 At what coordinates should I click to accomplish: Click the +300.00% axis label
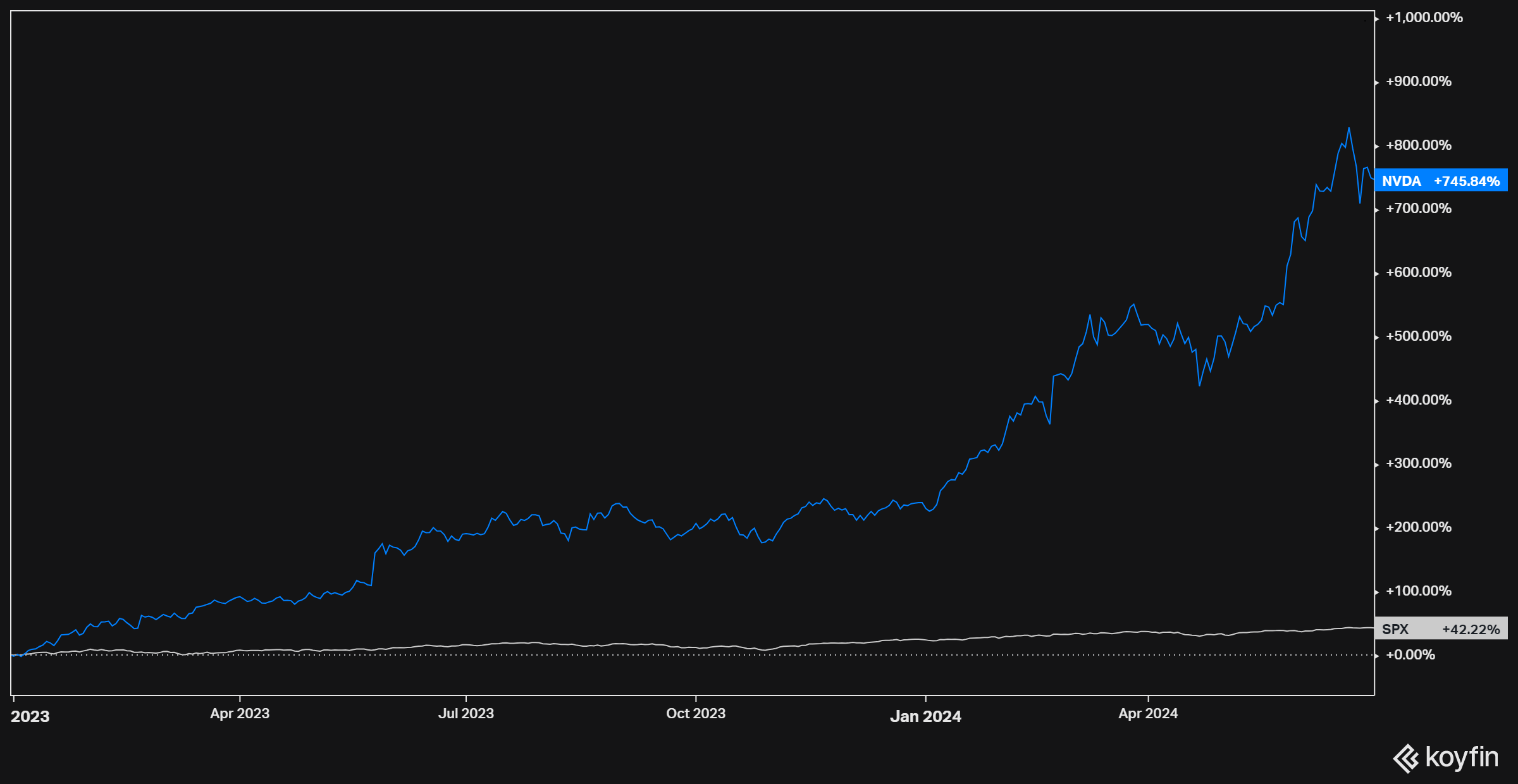click(x=1419, y=463)
